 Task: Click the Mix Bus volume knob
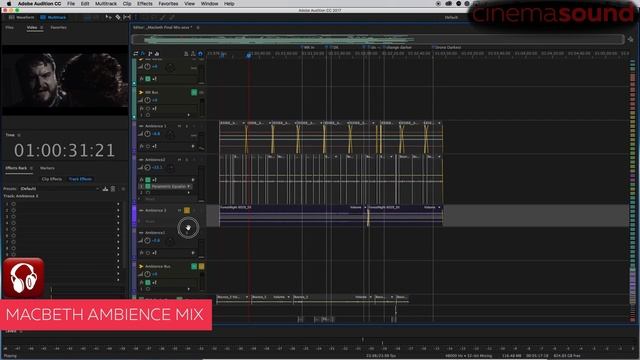pyautogui.click(x=147, y=100)
